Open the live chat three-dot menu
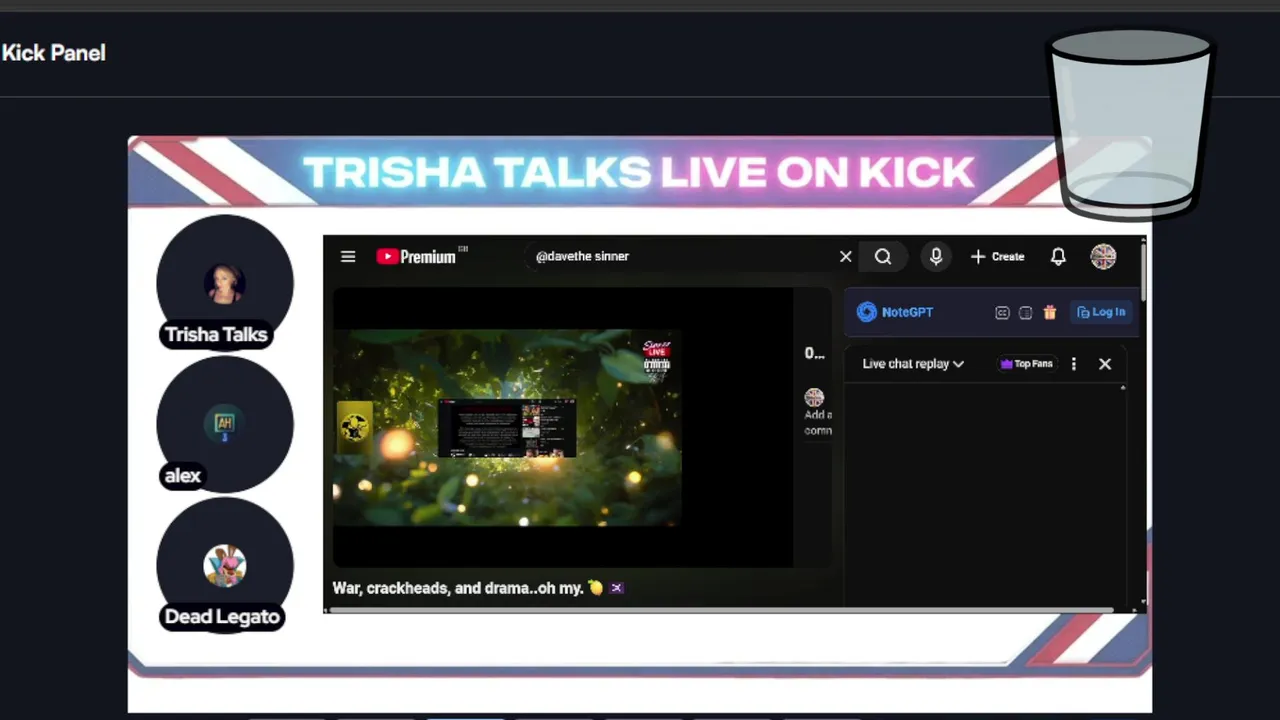The height and width of the screenshot is (720, 1280). point(1074,364)
